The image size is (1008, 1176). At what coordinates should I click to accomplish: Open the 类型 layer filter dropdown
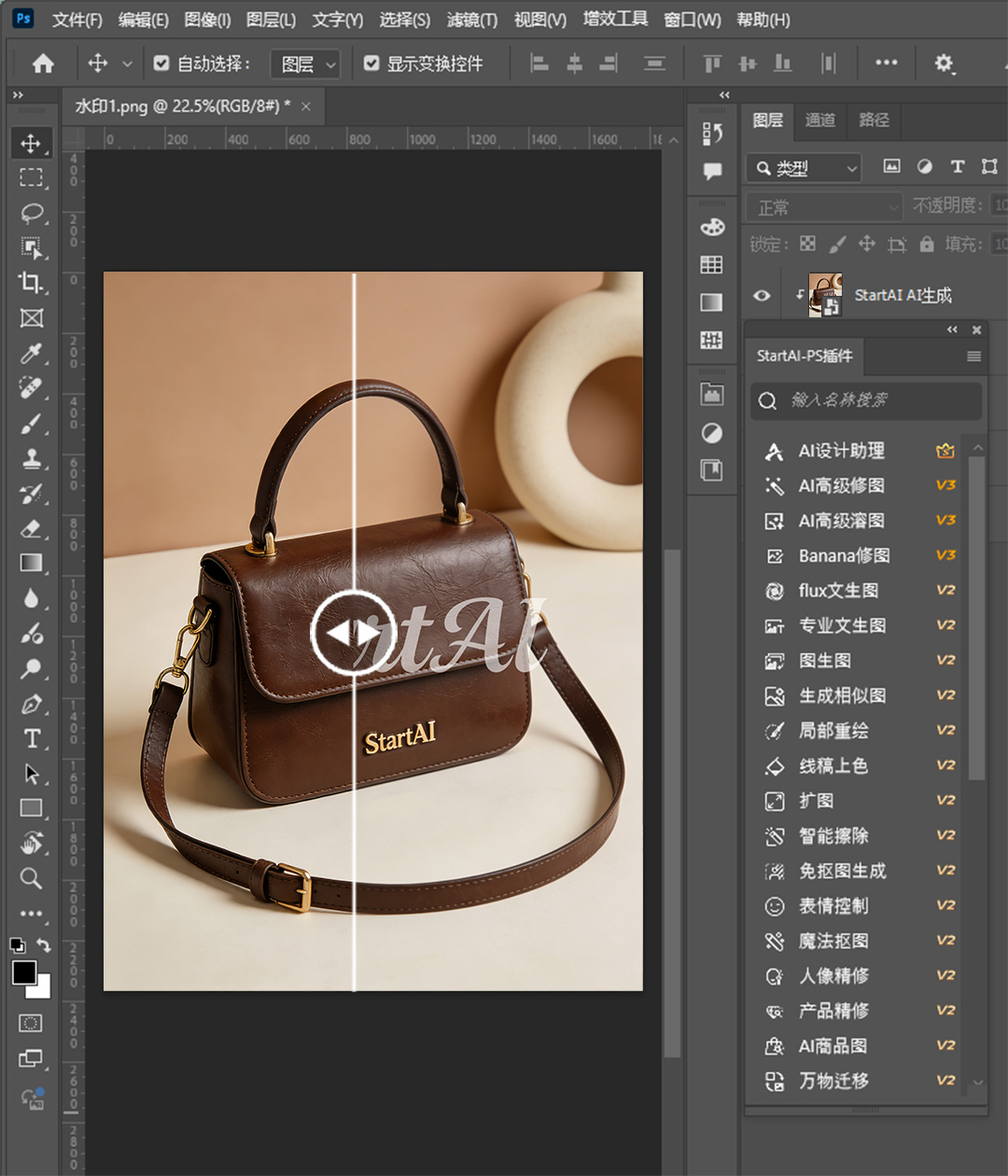pos(804,168)
